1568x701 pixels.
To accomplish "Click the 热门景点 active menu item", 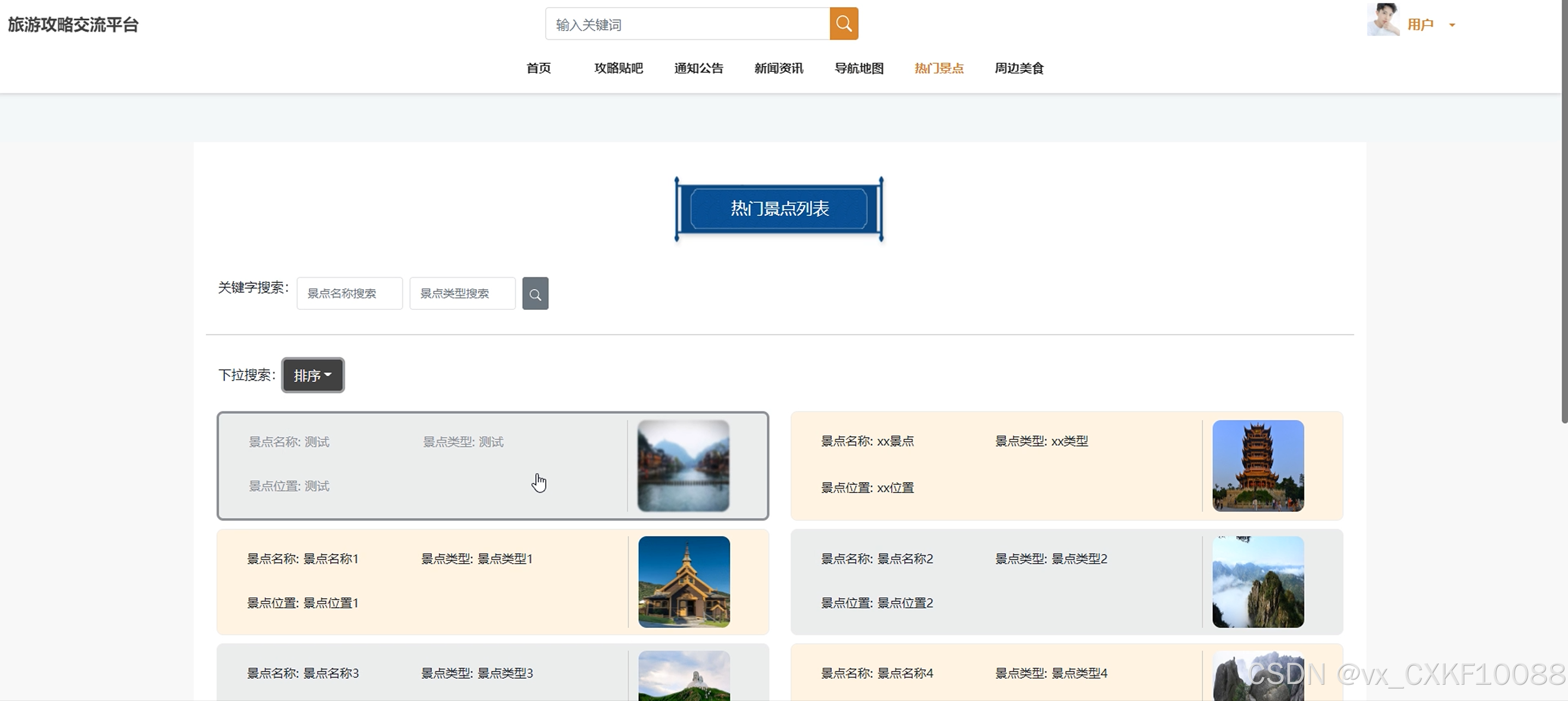I will click(938, 68).
